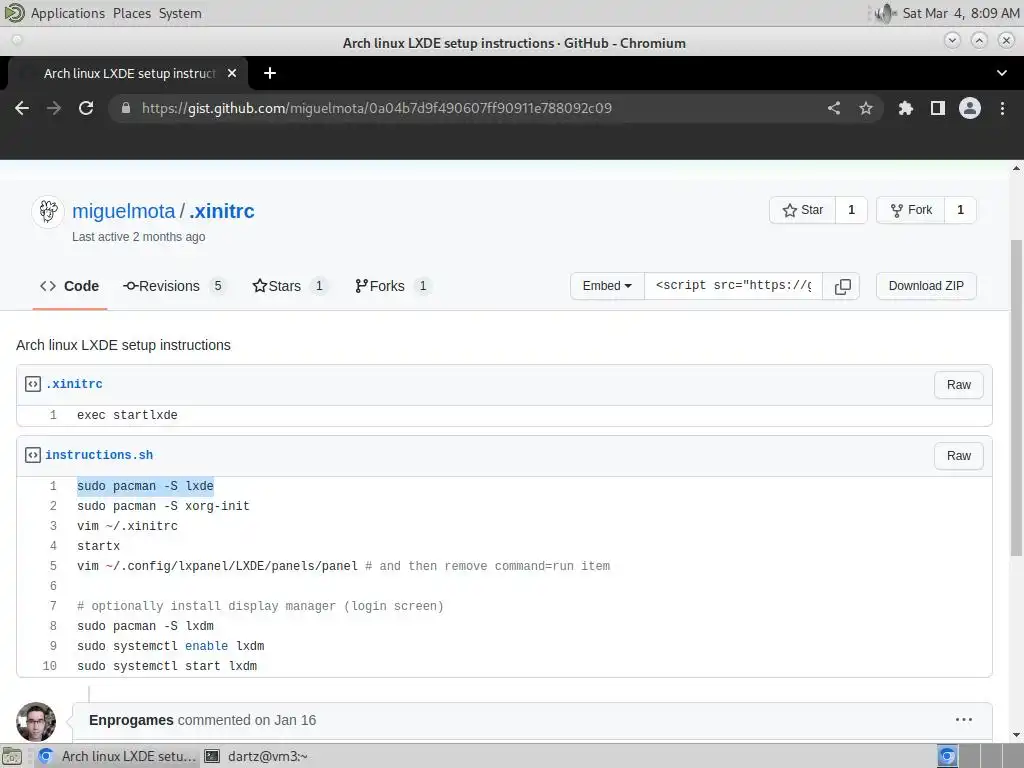The width and height of the screenshot is (1024, 768).
Task: Select Chromium window in bottom taskbar
Action: pos(118,756)
